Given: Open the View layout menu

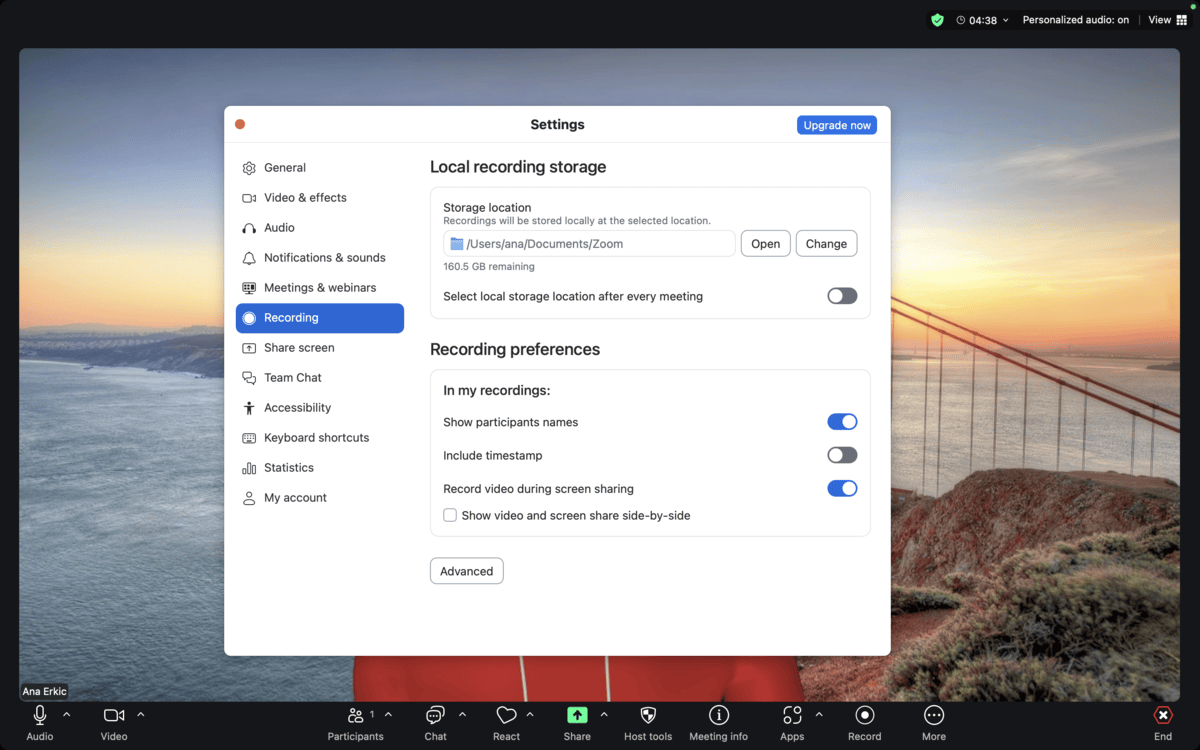Looking at the screenshot, I should 1166,20.
